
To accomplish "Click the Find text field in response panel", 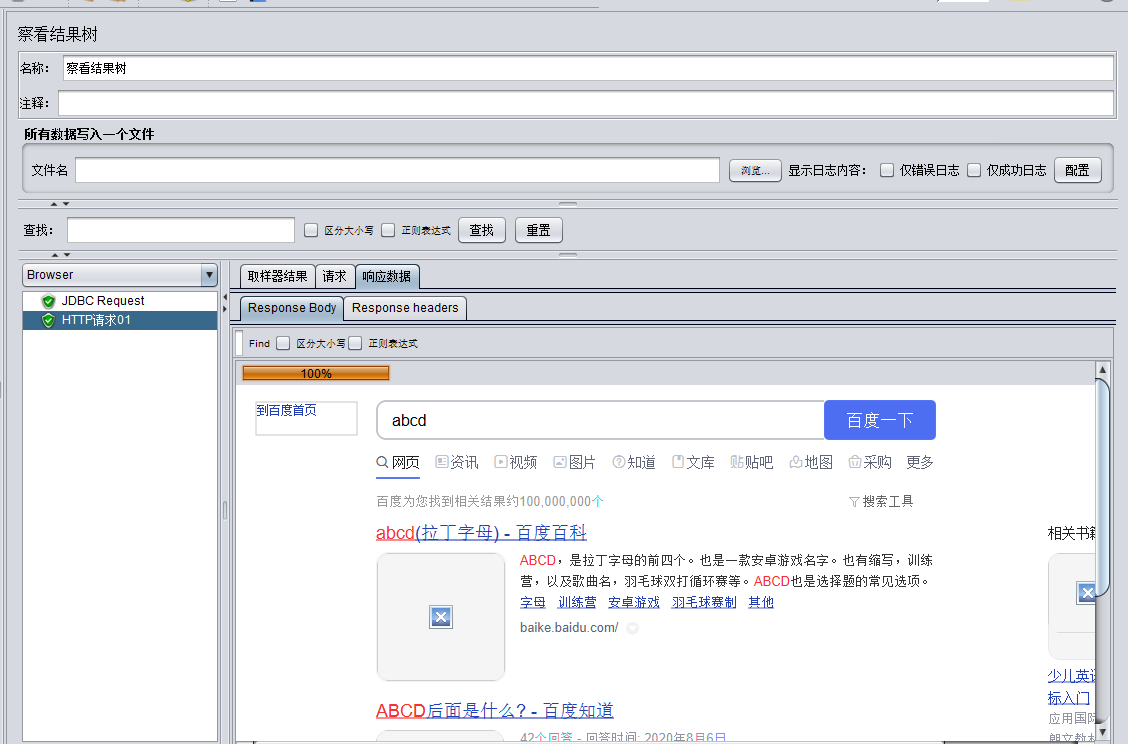I will point(239,343).
